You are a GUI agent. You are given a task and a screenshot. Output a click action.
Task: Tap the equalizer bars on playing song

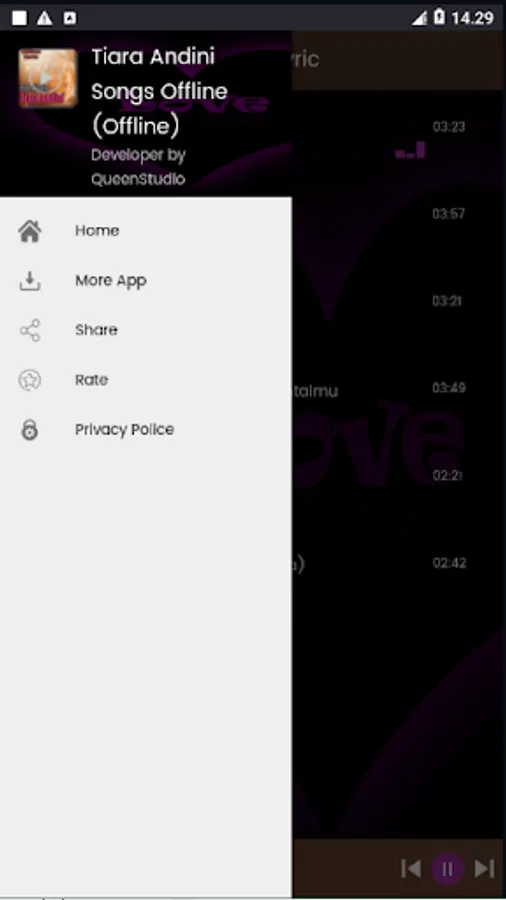411,150
